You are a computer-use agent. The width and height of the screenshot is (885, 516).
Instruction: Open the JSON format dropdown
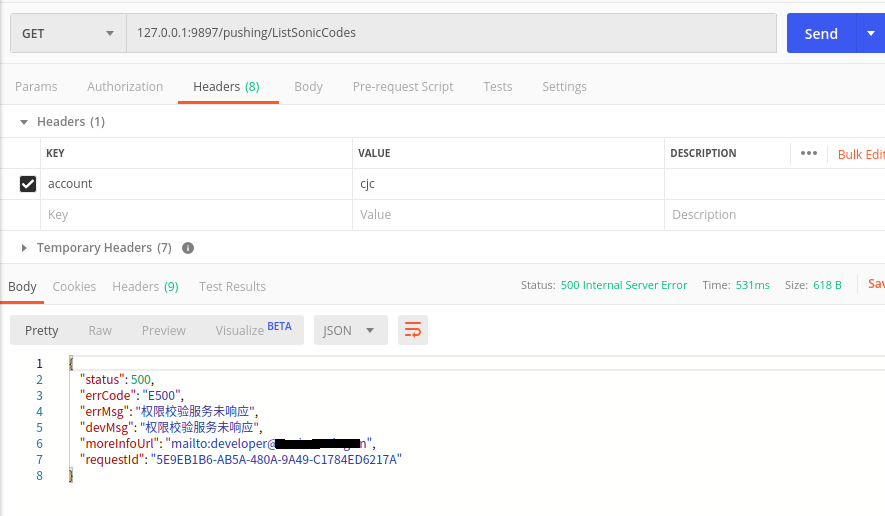click(351, 330)
